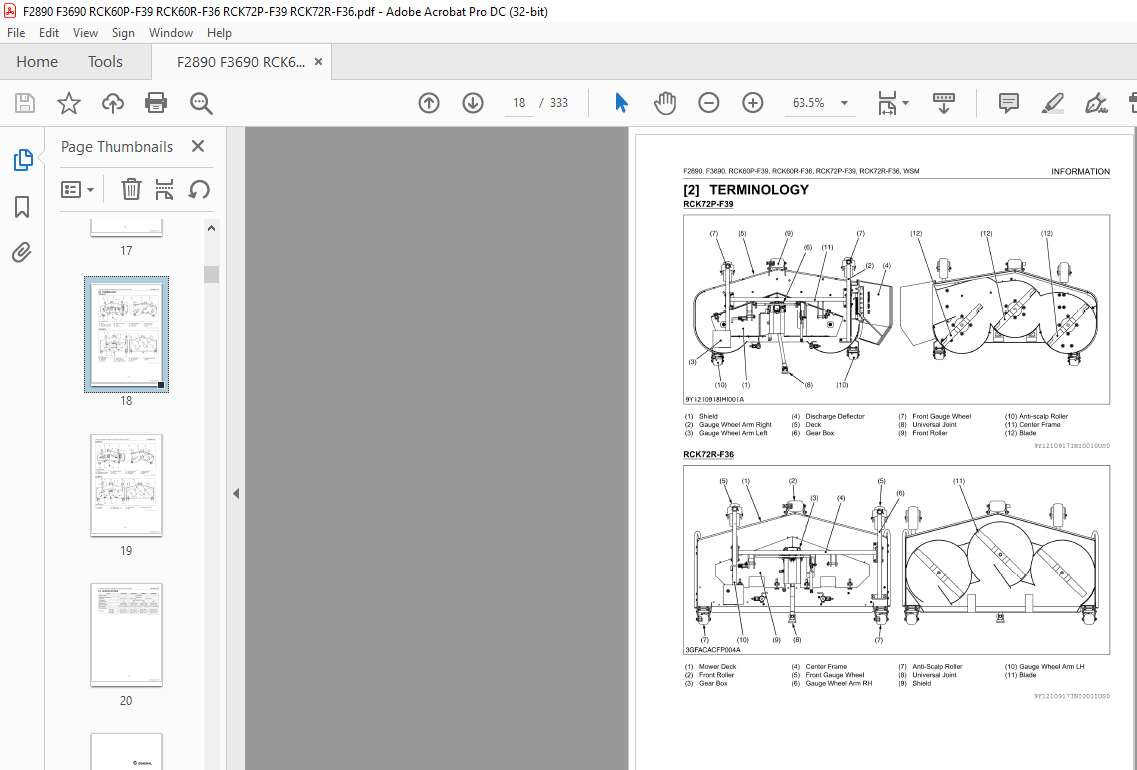Click the Save file icon
This screenshot has width=1137, height=770.
25,103
